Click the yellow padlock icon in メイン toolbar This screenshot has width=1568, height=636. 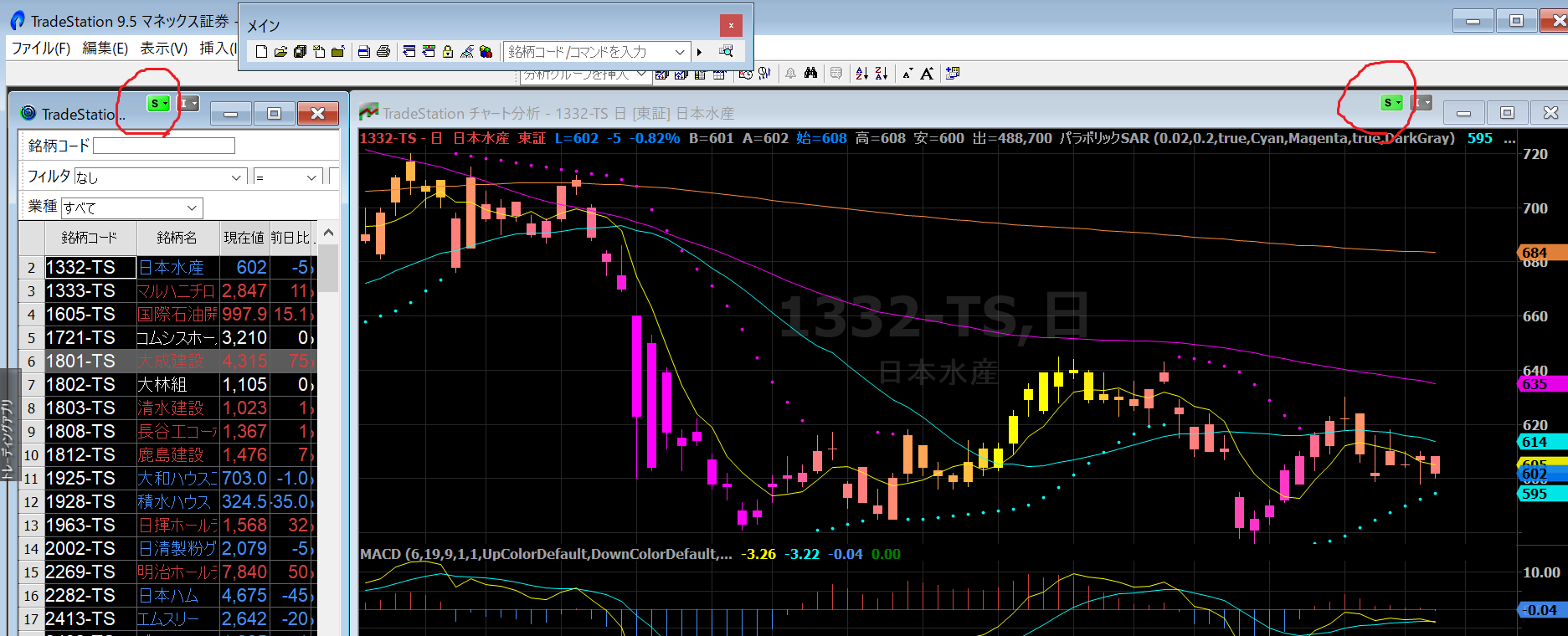(448, 52)
